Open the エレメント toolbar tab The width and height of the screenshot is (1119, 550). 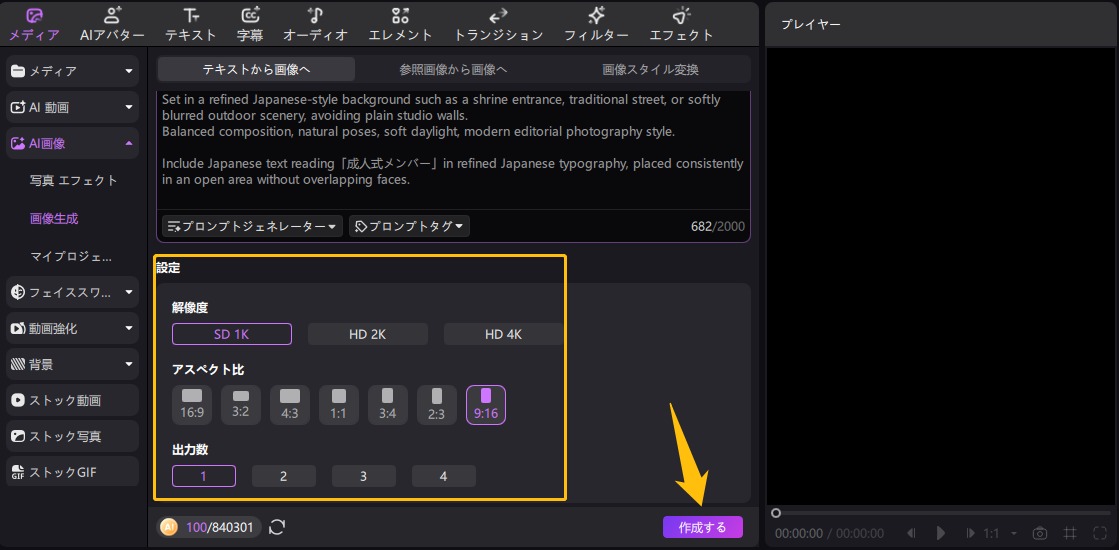(x=400, y=24)
